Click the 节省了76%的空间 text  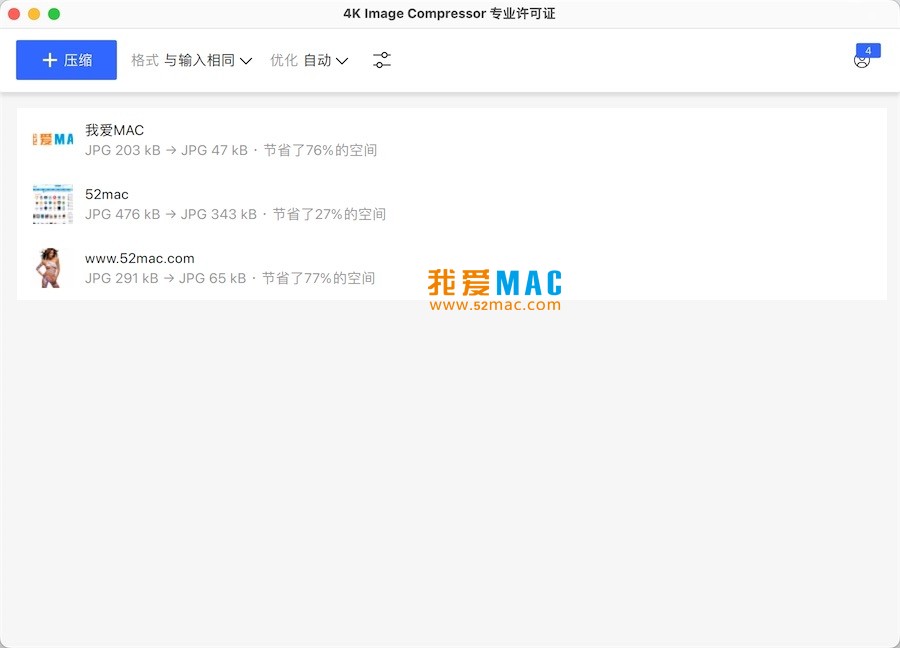click(320, 150)
